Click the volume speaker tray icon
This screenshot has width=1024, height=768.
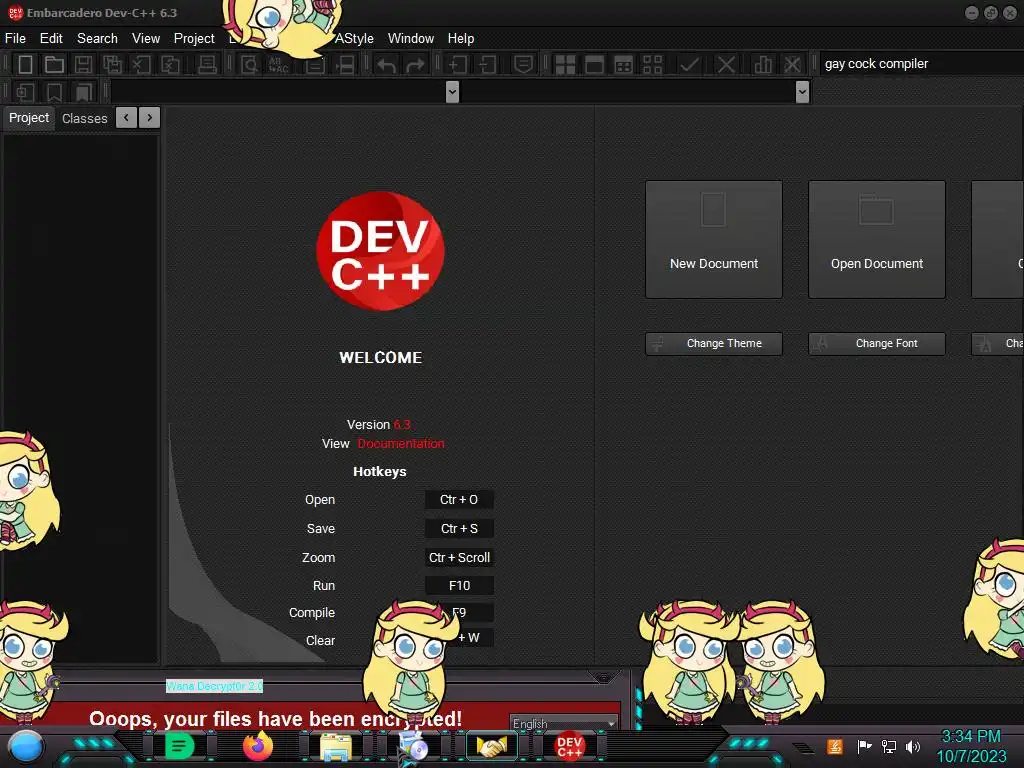(x=912, y=746)
